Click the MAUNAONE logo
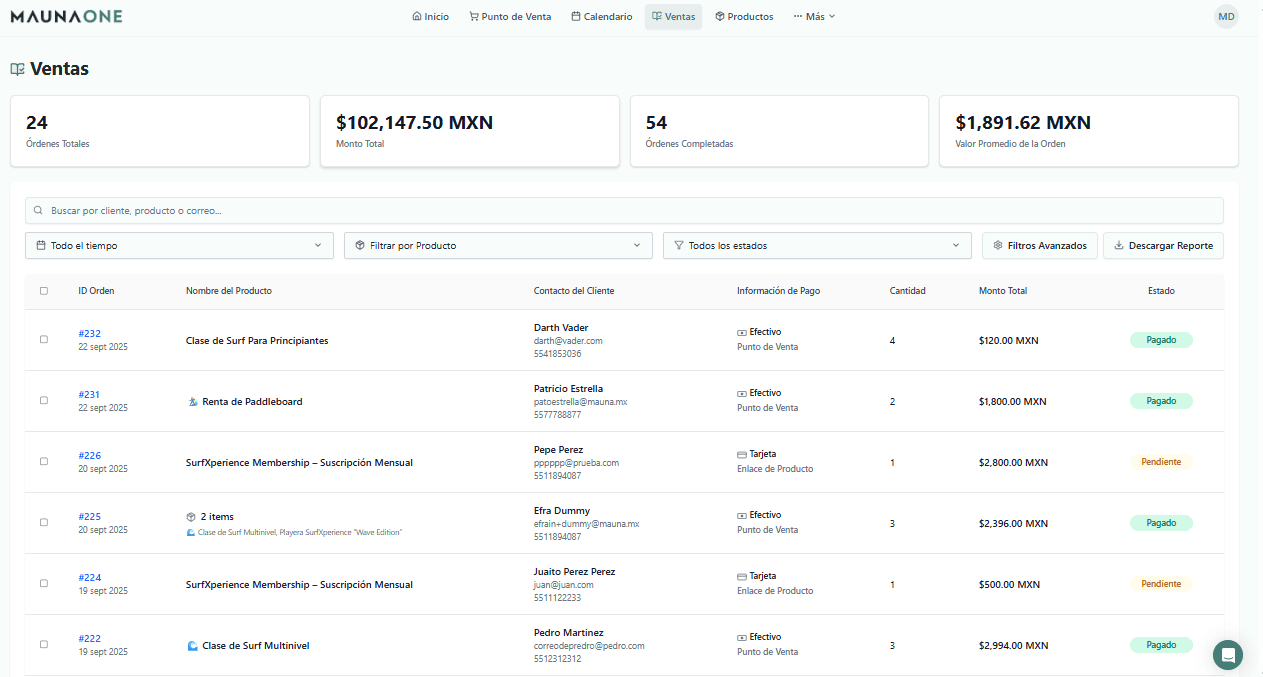 66,16
